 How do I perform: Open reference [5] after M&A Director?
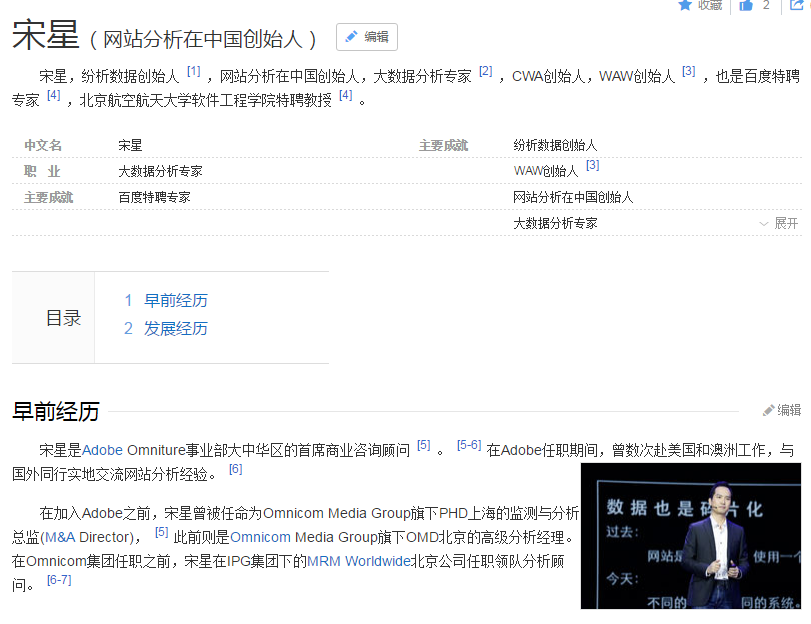(162, 532)
